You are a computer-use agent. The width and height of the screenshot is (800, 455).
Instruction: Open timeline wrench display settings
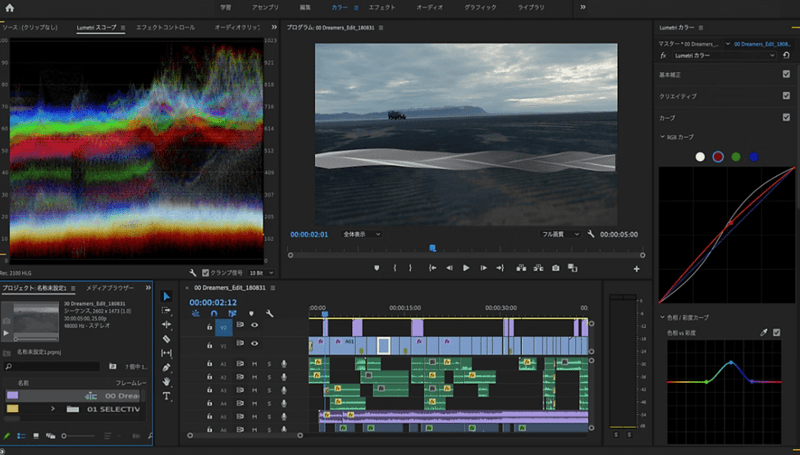(269, 313)
